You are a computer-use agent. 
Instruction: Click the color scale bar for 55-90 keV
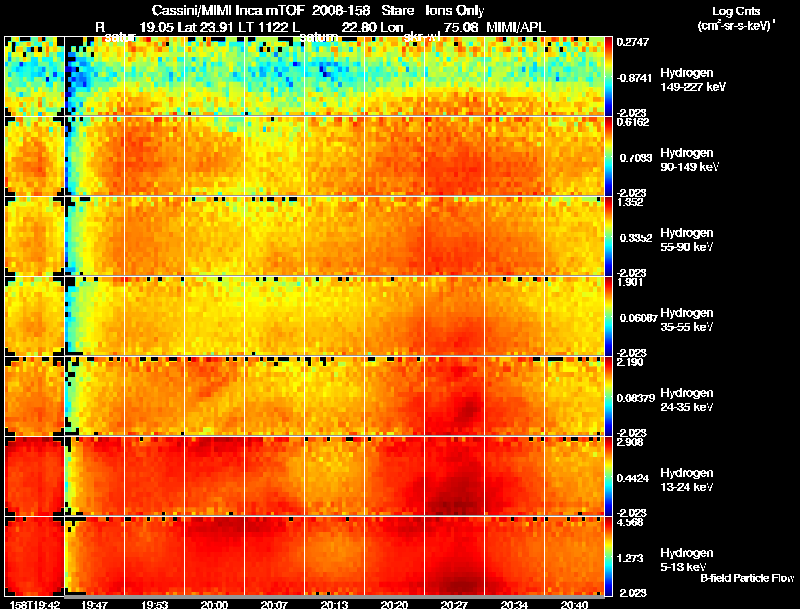[x=609, y=236]
